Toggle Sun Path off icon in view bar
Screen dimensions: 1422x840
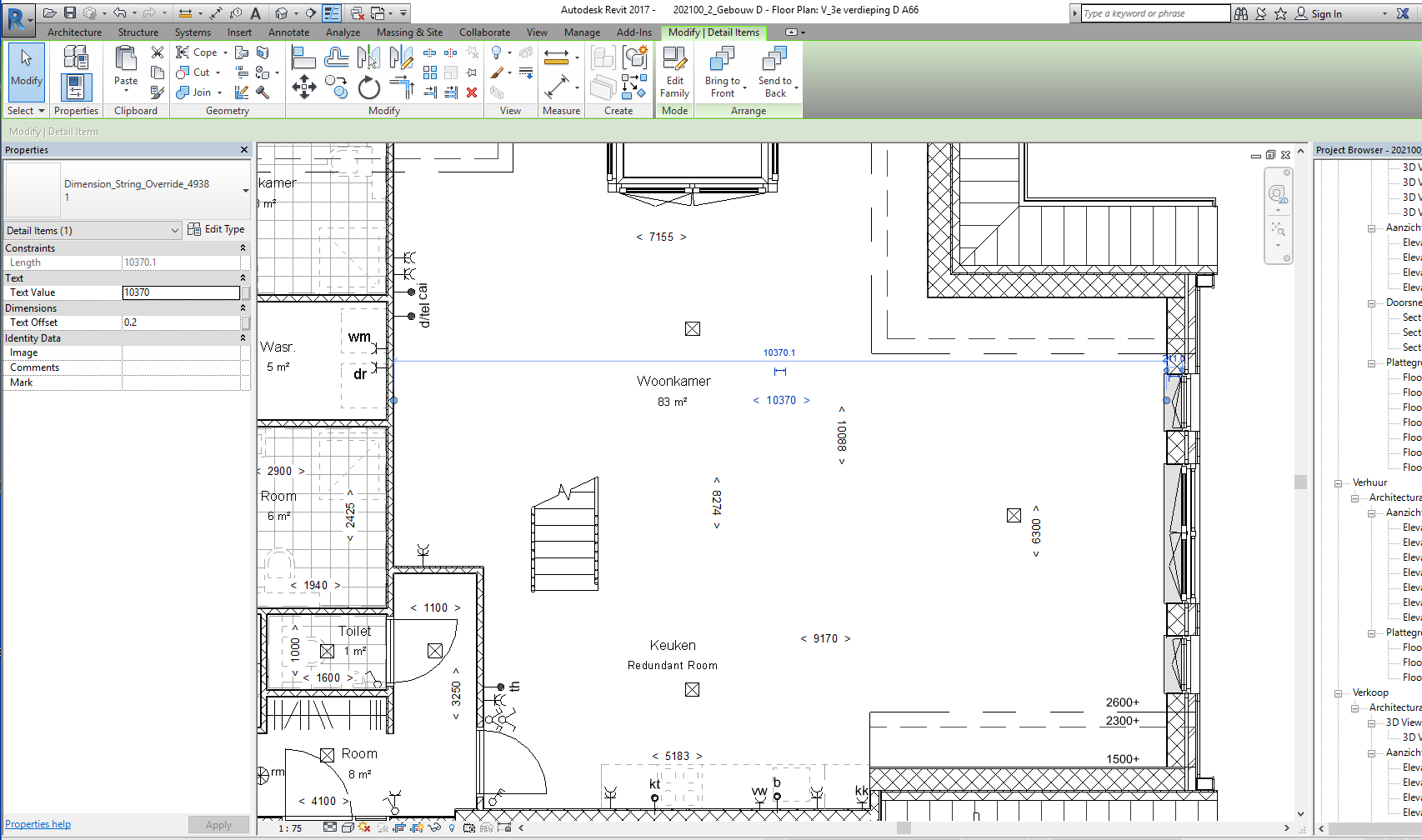pyautogui.click(x=364, y=827)
